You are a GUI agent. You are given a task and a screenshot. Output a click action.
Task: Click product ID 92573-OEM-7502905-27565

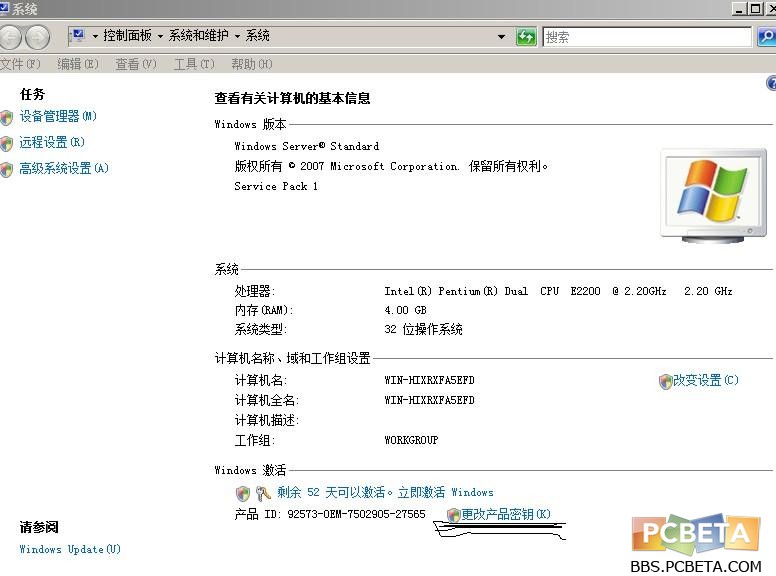(356, 514)
